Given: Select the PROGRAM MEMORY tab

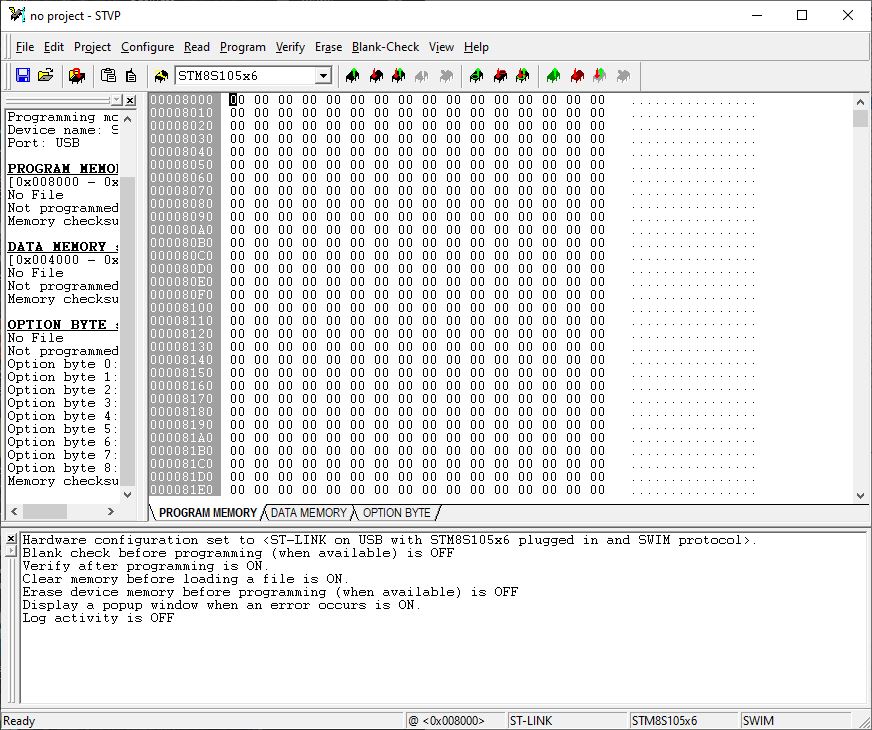Looking at the screenshot, I should (x=207, y=513).
